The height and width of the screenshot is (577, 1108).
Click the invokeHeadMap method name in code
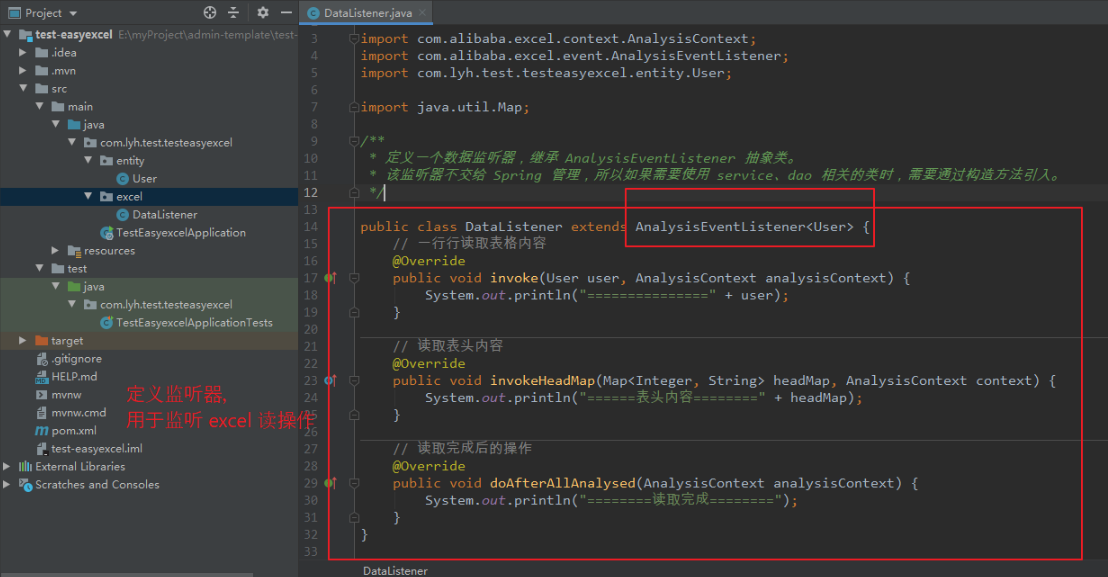click(x=543, y=381)
